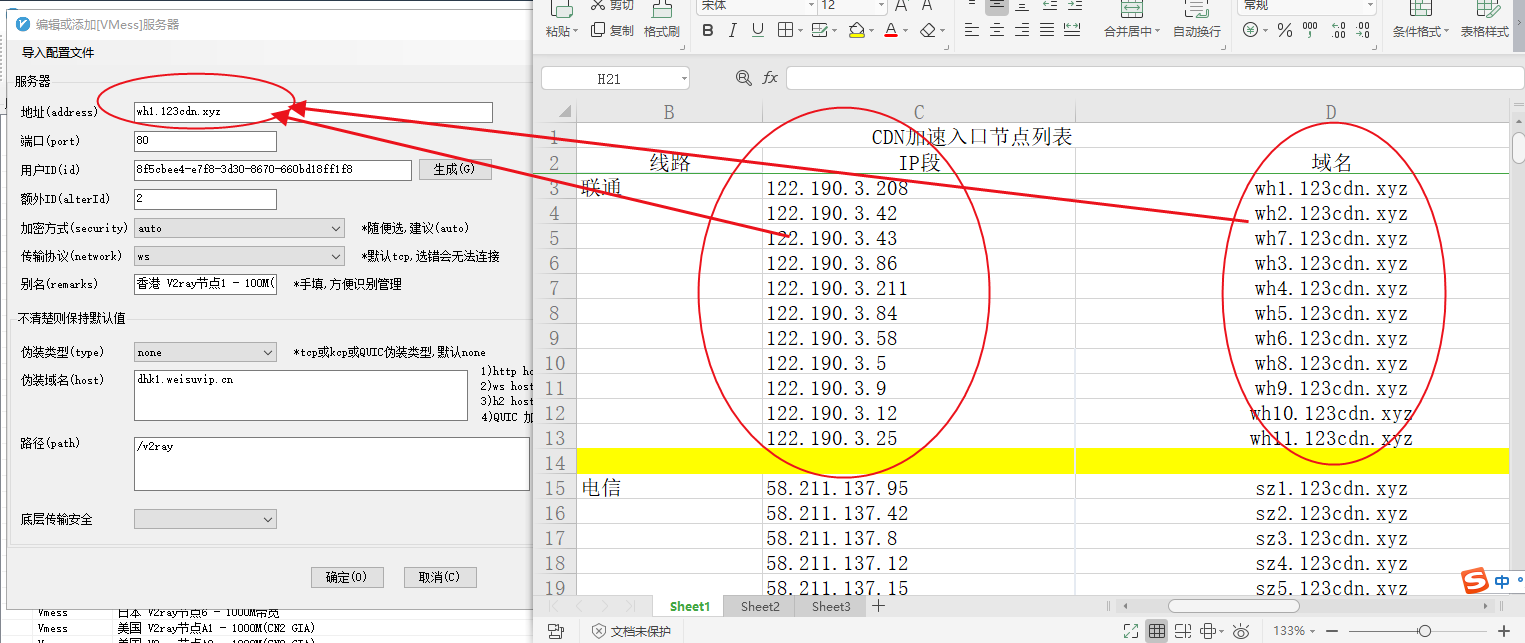Open the 导入配置文件 menu

coord(58,52)
